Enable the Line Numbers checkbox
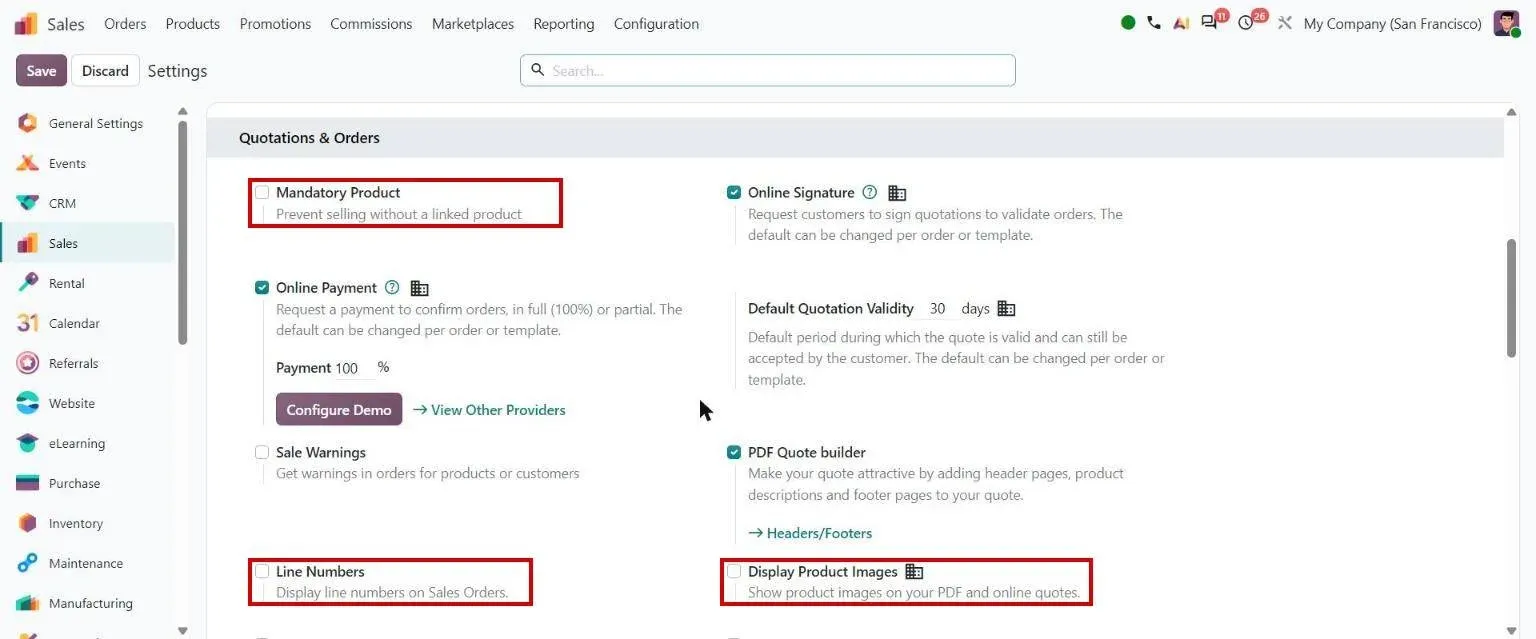 coord(262,571)
